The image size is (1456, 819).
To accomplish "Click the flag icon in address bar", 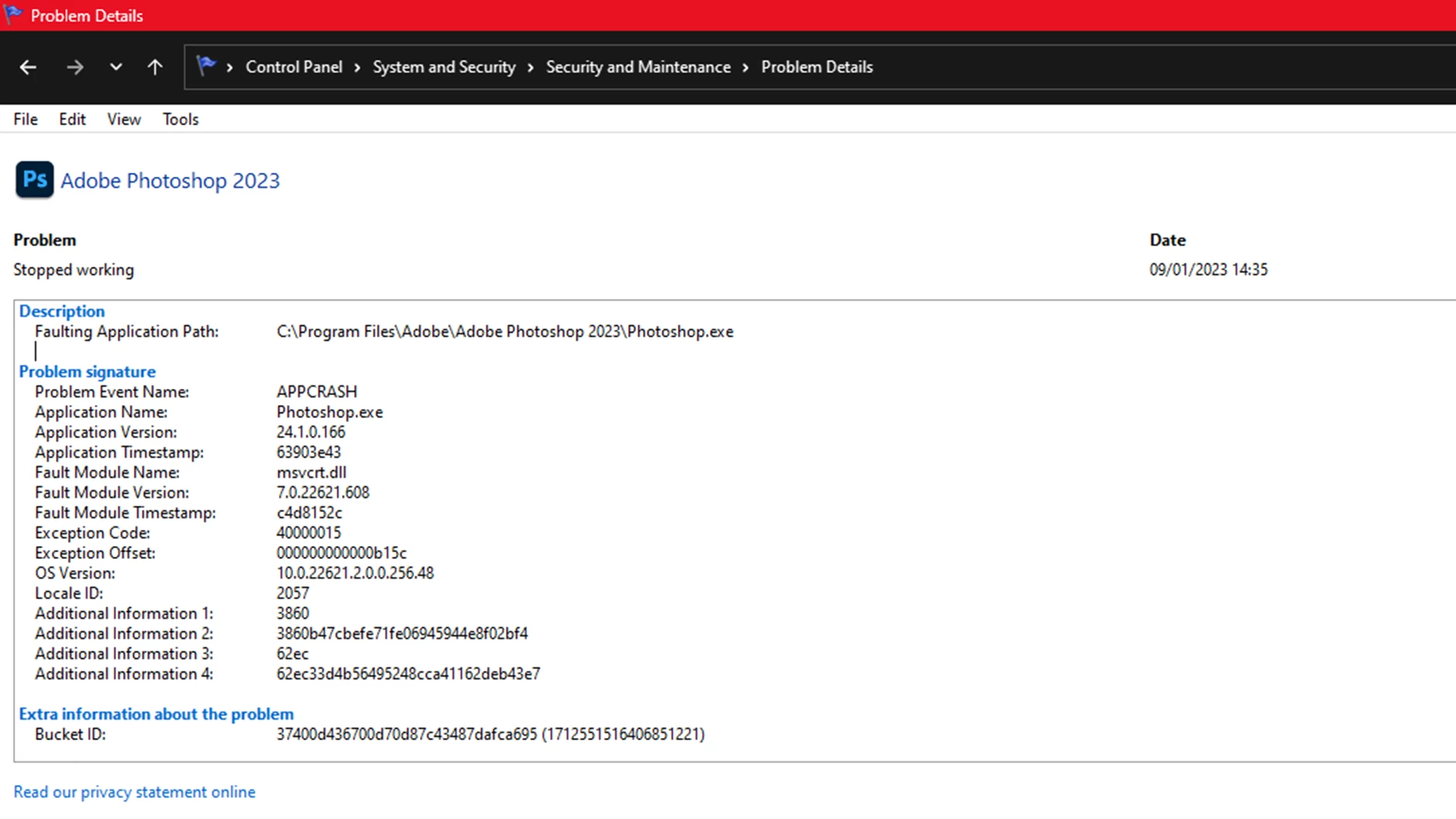I will [206, 66].
